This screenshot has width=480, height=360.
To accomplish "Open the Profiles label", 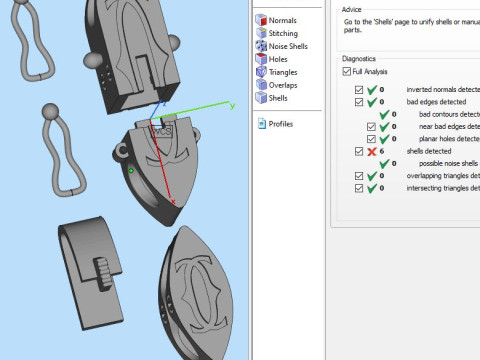I will (281, 124).
